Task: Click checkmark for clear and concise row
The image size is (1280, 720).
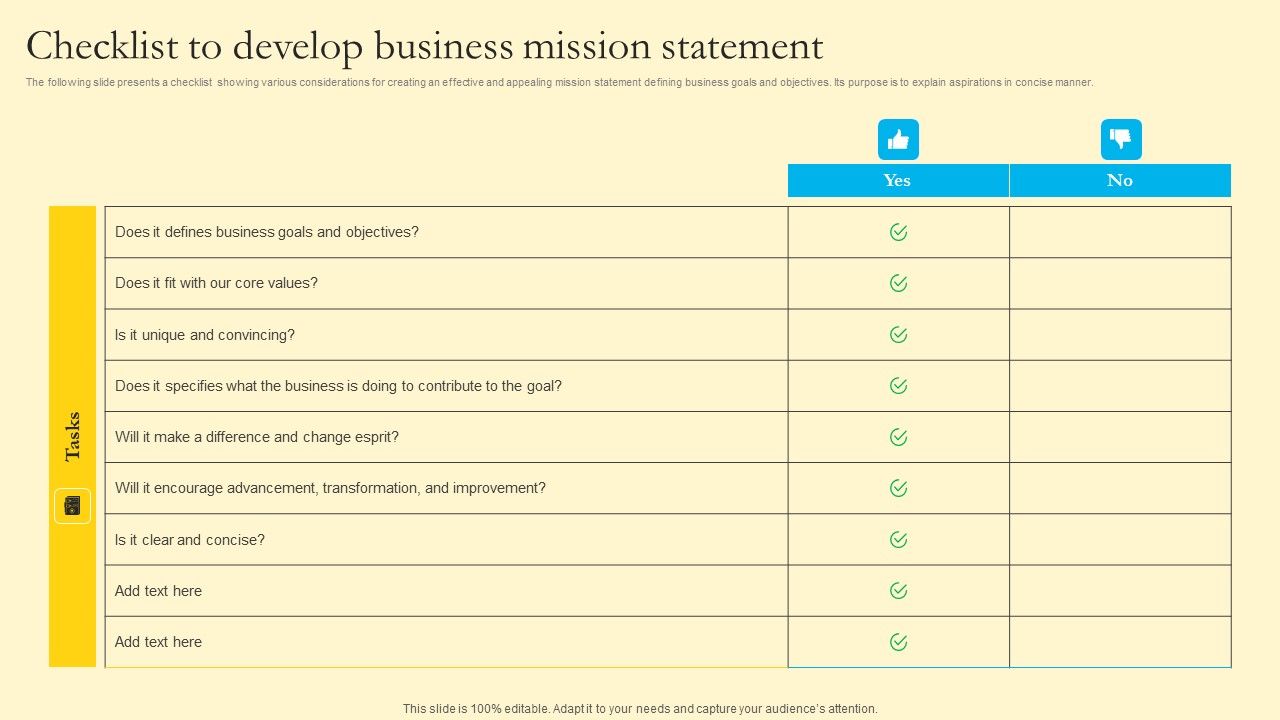Action: point(899,540)
